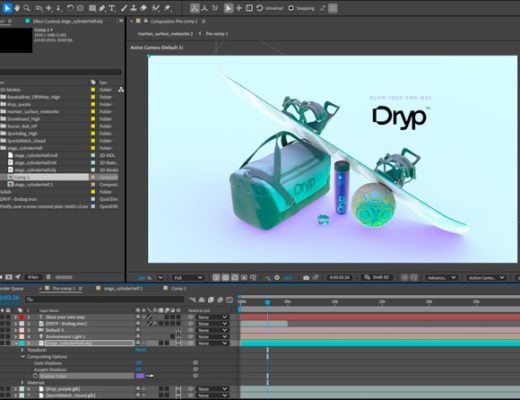Viewport: 520px width, 400px height.
Task: Open the Shadow Color purple swatch
Action: point(140,376)
